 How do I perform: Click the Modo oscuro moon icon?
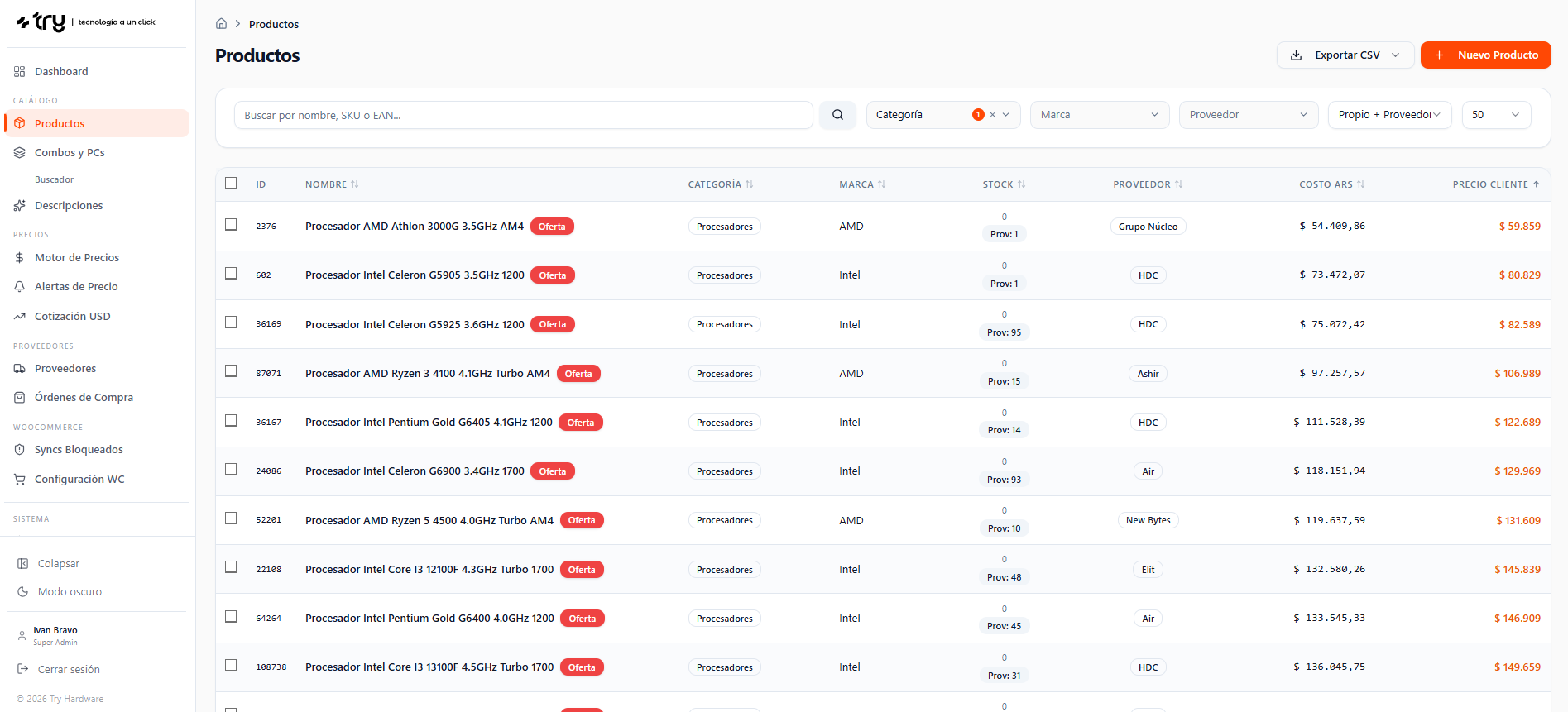tap(23, 592)
